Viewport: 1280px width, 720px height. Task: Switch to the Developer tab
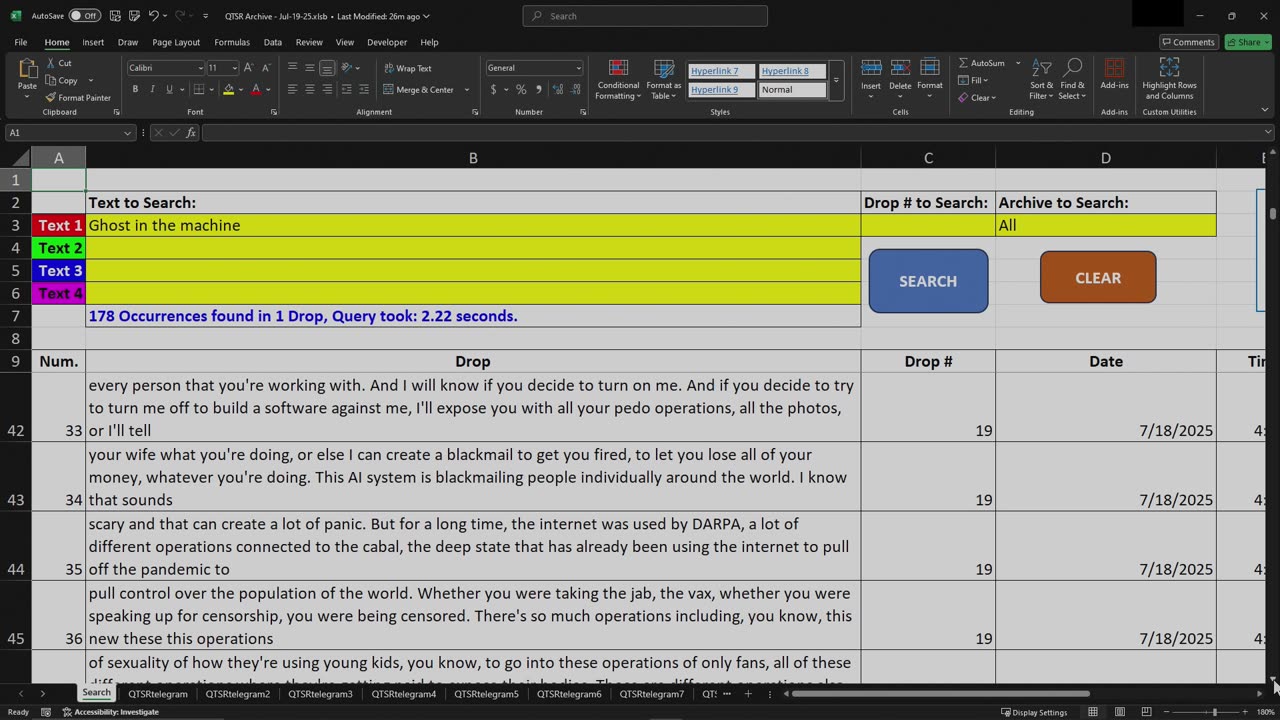pyautogui.click(x=387, y=42)
